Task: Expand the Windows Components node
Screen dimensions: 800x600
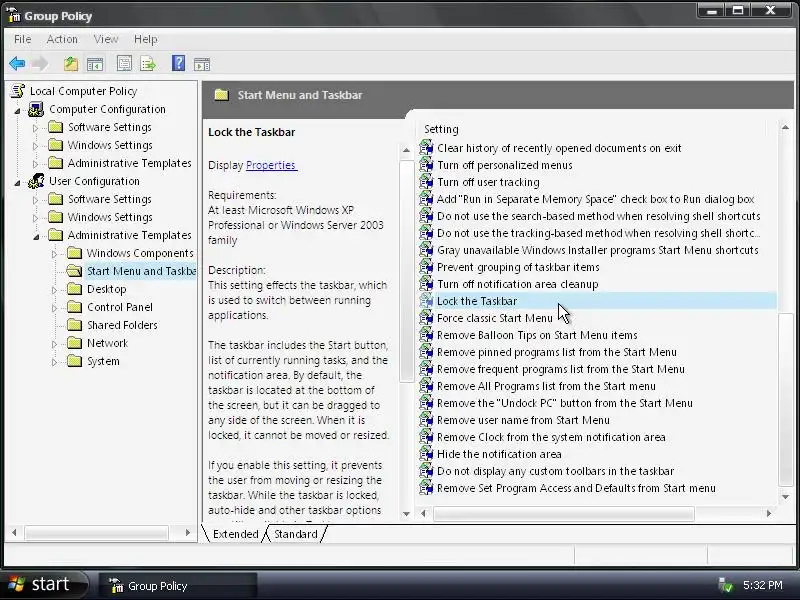Action: [x=54, y=254]
